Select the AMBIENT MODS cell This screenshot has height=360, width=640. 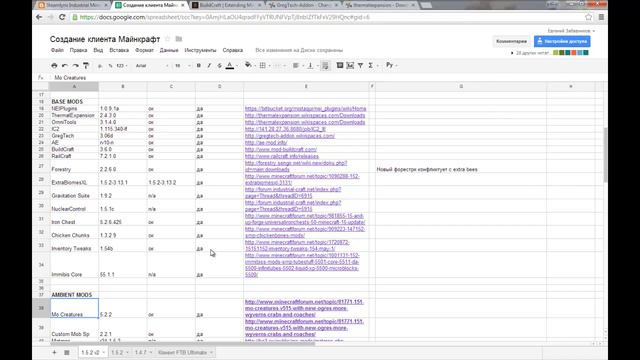coord(74,295)
